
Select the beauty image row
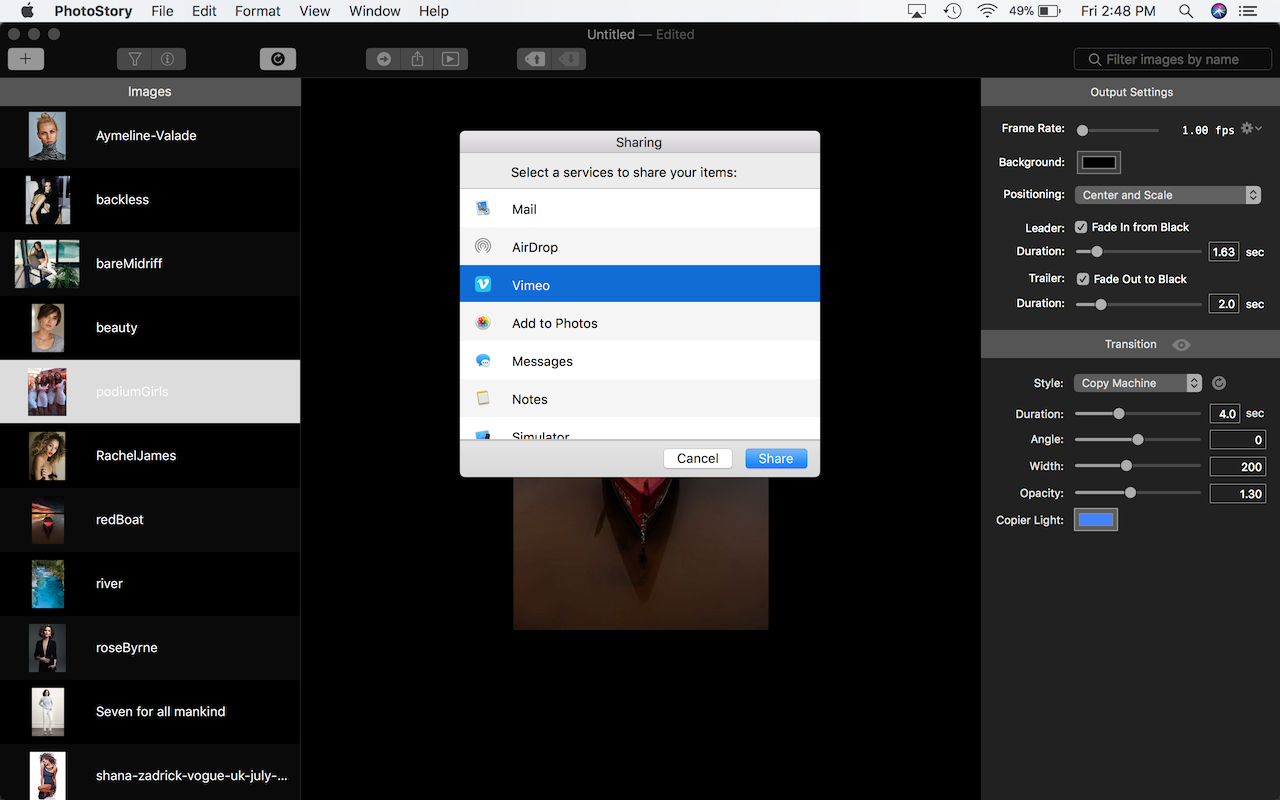click(x=150, y=328)
